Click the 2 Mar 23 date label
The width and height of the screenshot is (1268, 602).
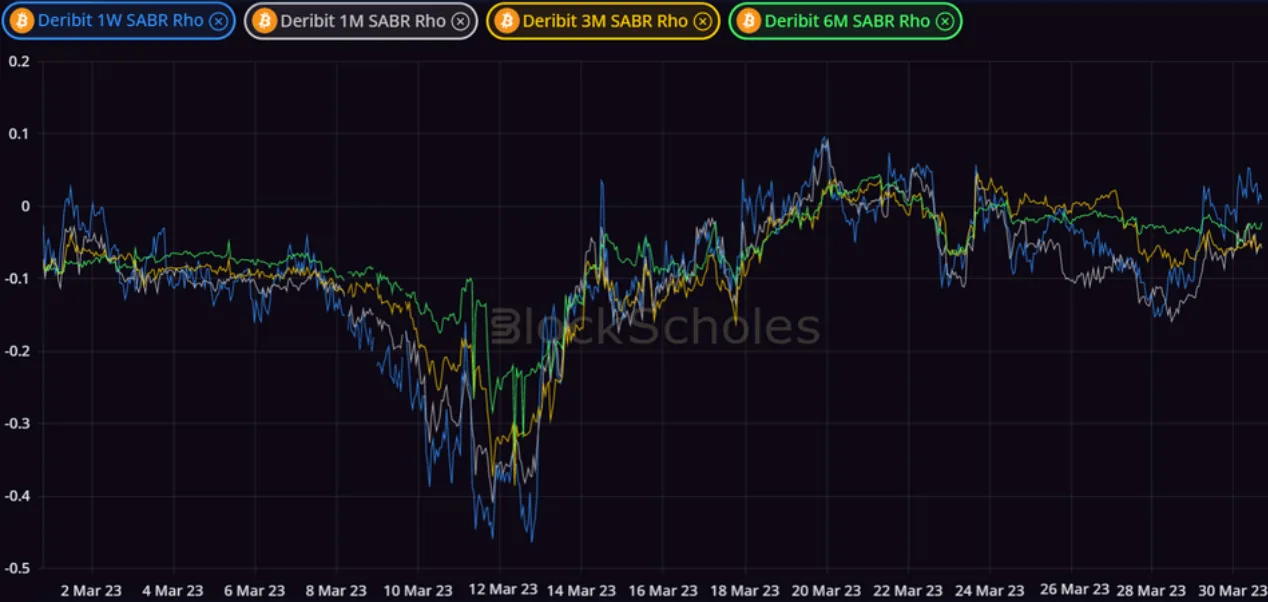click(x=92, y=590)
